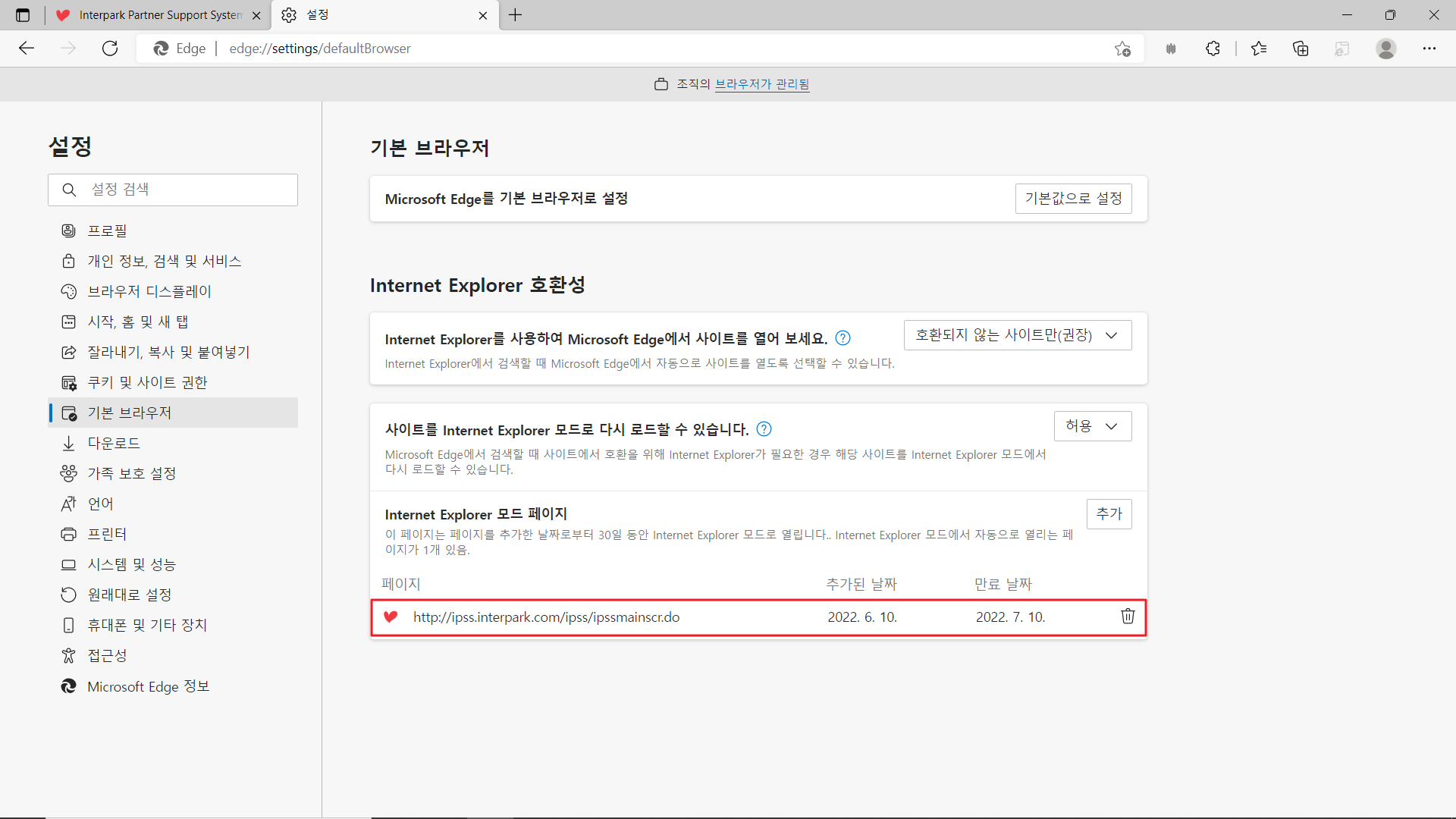Click help icon next to Internet Explorer open sites
Screen dimensions: 1456x819
pos(843,338)
